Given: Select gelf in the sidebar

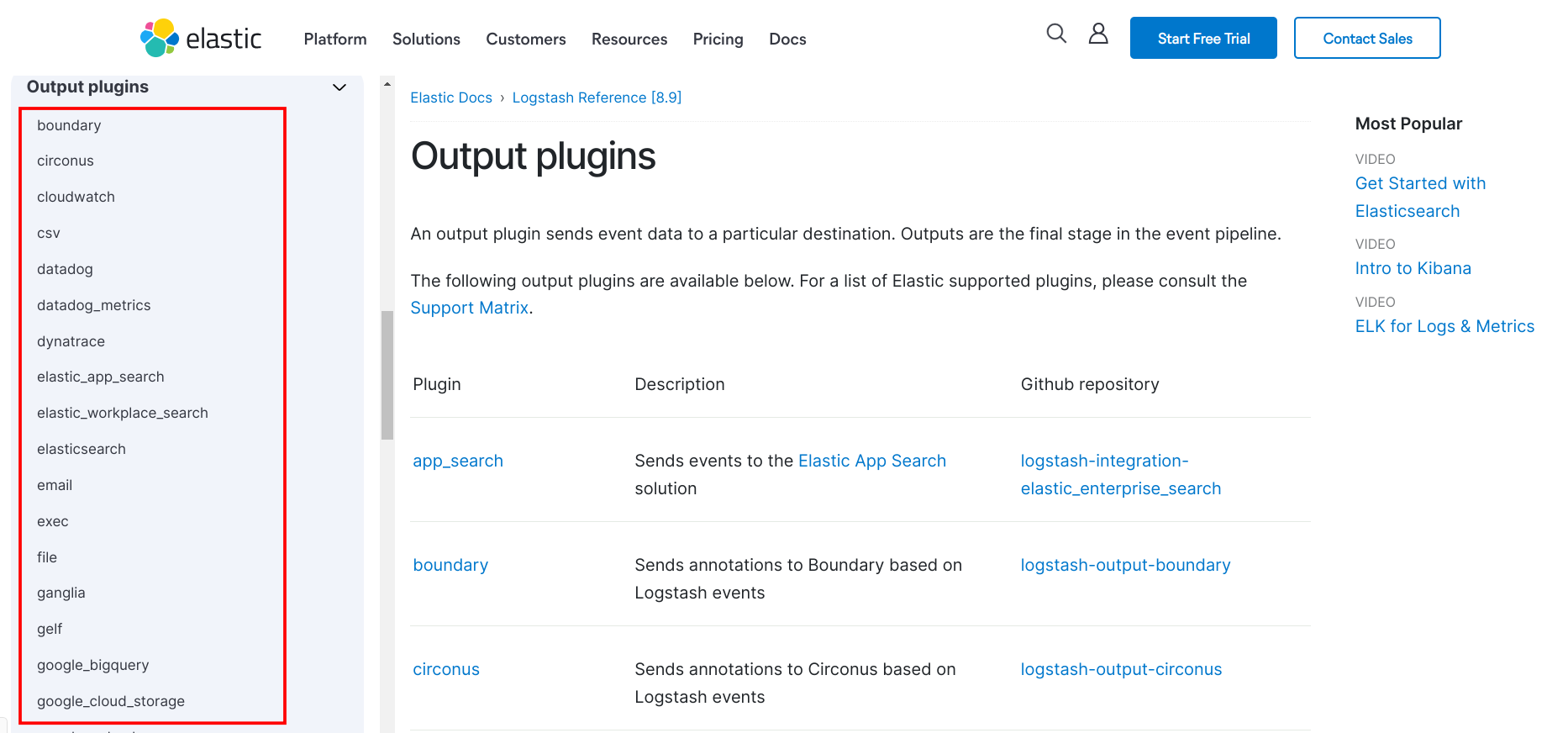Looking at the screenshot, I should tap(50, 629).
